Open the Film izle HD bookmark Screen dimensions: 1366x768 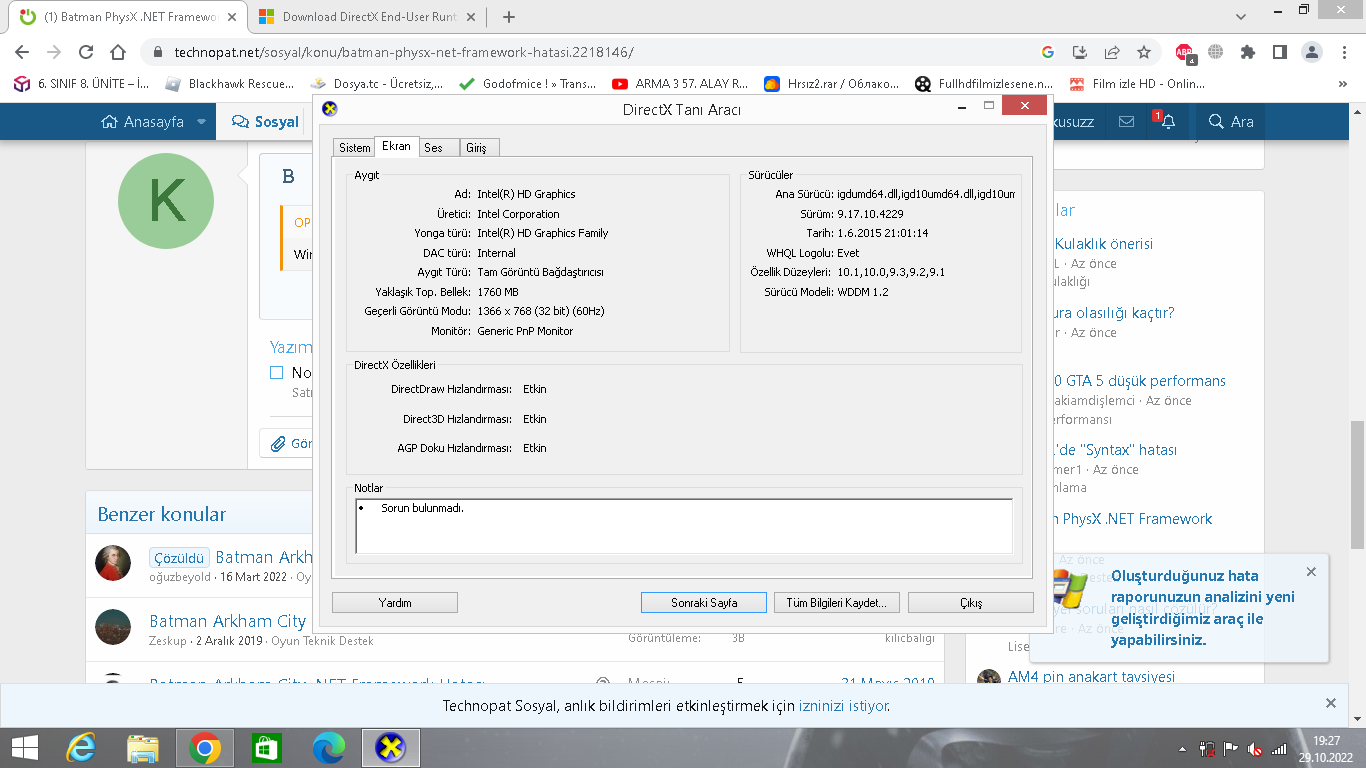pos(1138,84)
